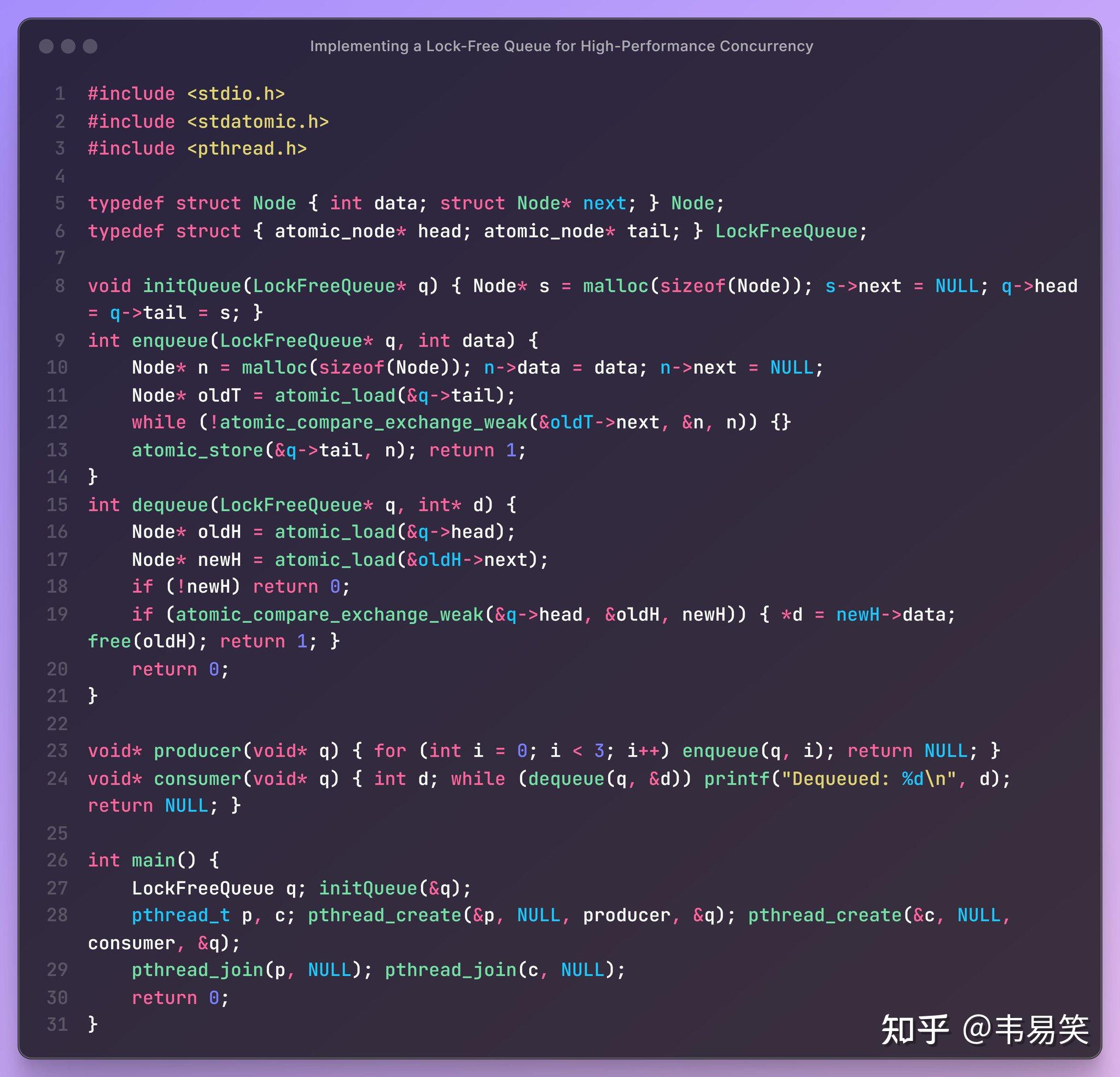
Task: Click the '<pthread.h>' header name
Action: [x=247, y=149]
